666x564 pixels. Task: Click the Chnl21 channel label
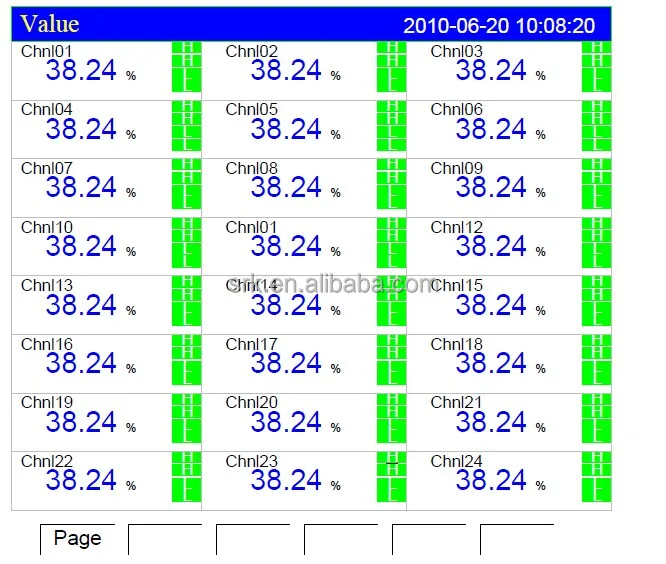[457, 402]
